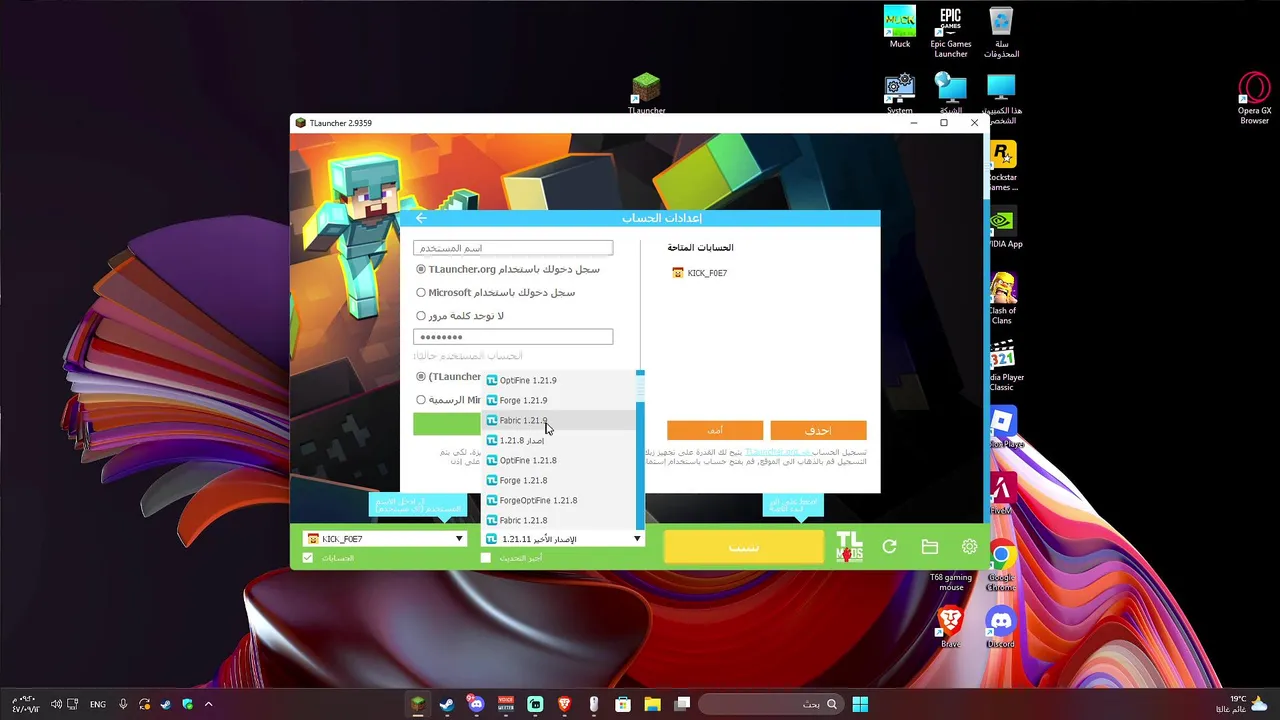Click the yellow install button
The image size is (1280, 720).
pyautogui.click(x=743, y=547)
